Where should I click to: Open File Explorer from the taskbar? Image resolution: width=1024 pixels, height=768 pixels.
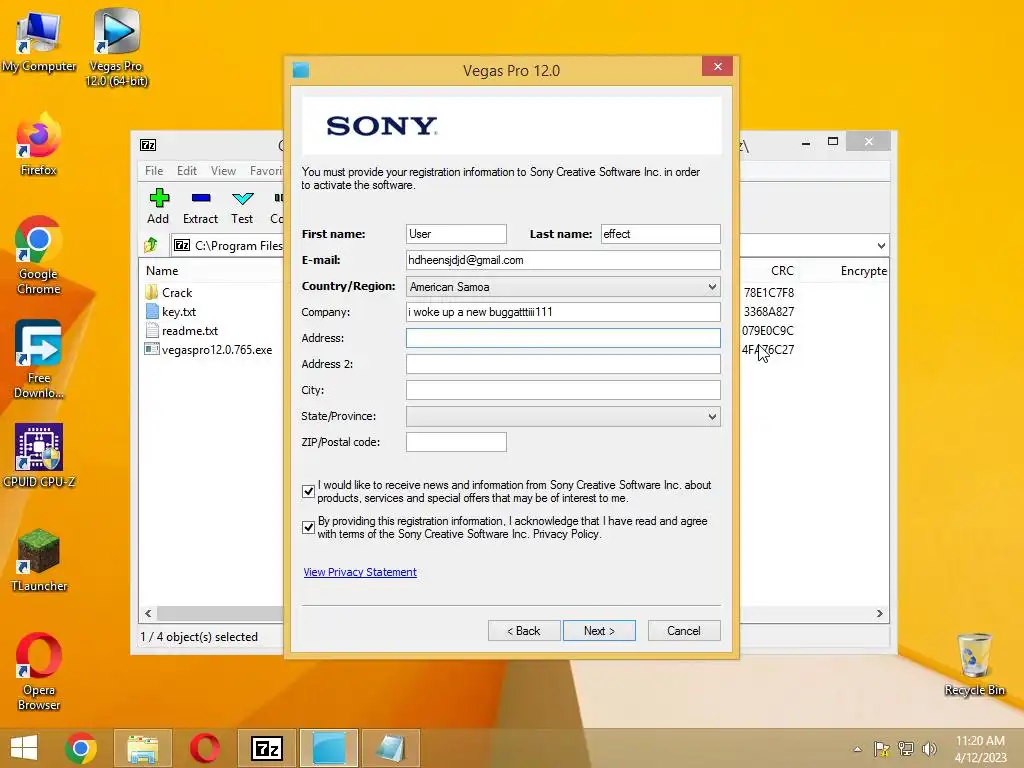[143, 748]
